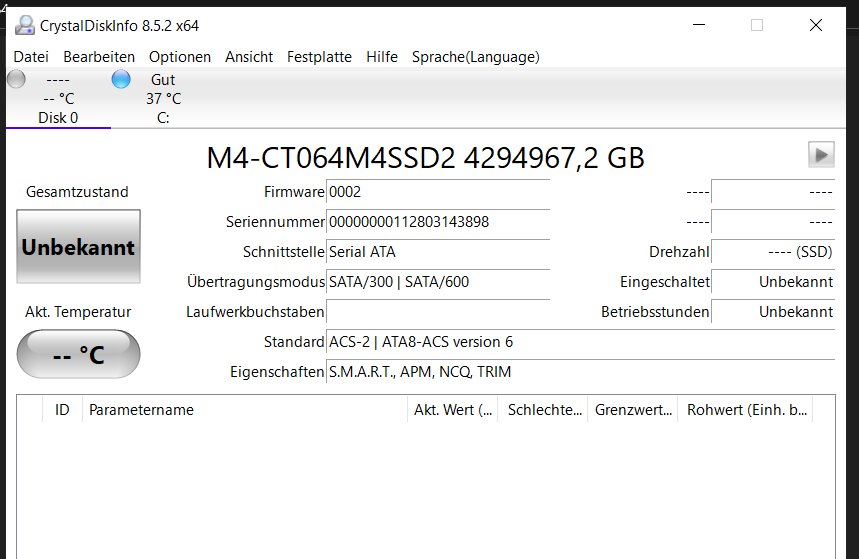Click the Drehzahl ---- (SSD) field
This screenshot has width=859, height=559.
[x=773, y=252]
